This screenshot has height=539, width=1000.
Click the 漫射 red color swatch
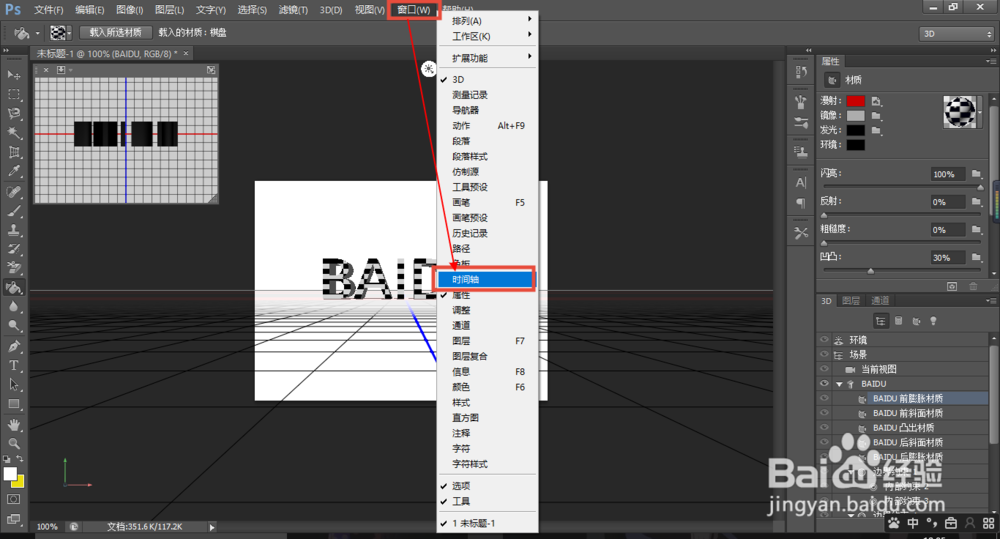click(x=855, y=101)
